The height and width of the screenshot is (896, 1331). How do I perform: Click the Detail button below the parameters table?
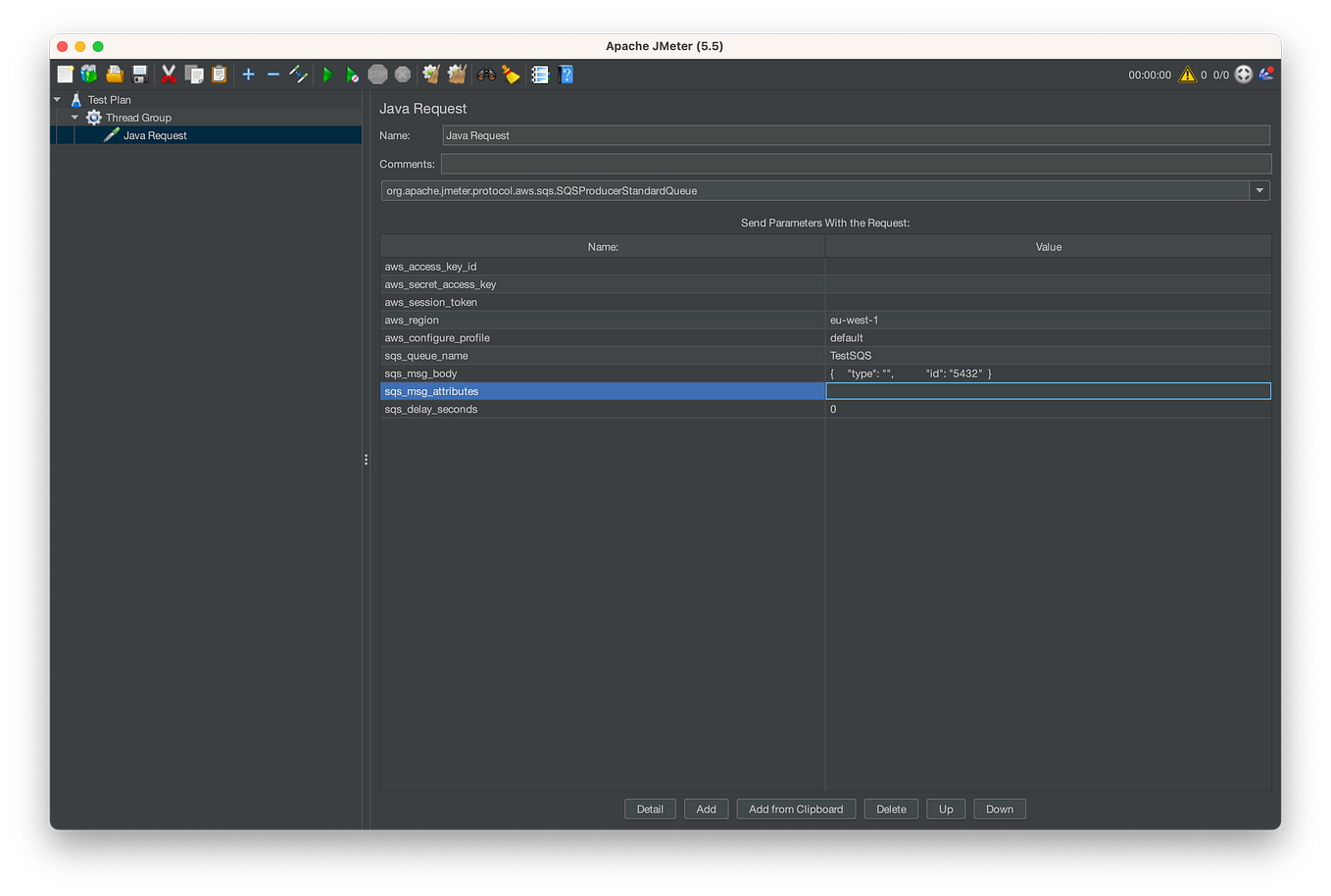pyautogui.click(x=650, y=809)
